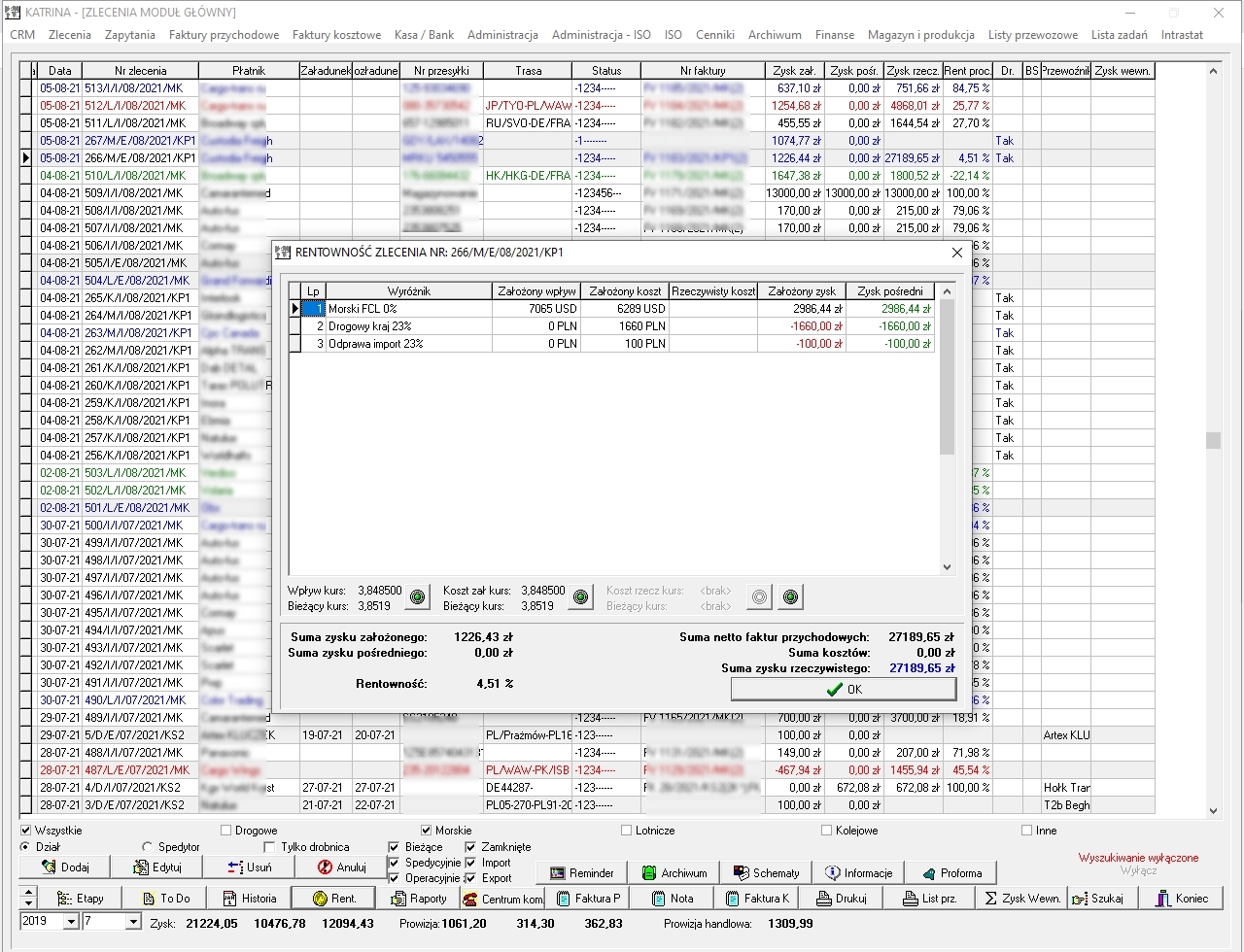Click the Dodaj button with the add icon
Screen dimensions: 1244x952
pyautogui.click(x=65, y=867)
